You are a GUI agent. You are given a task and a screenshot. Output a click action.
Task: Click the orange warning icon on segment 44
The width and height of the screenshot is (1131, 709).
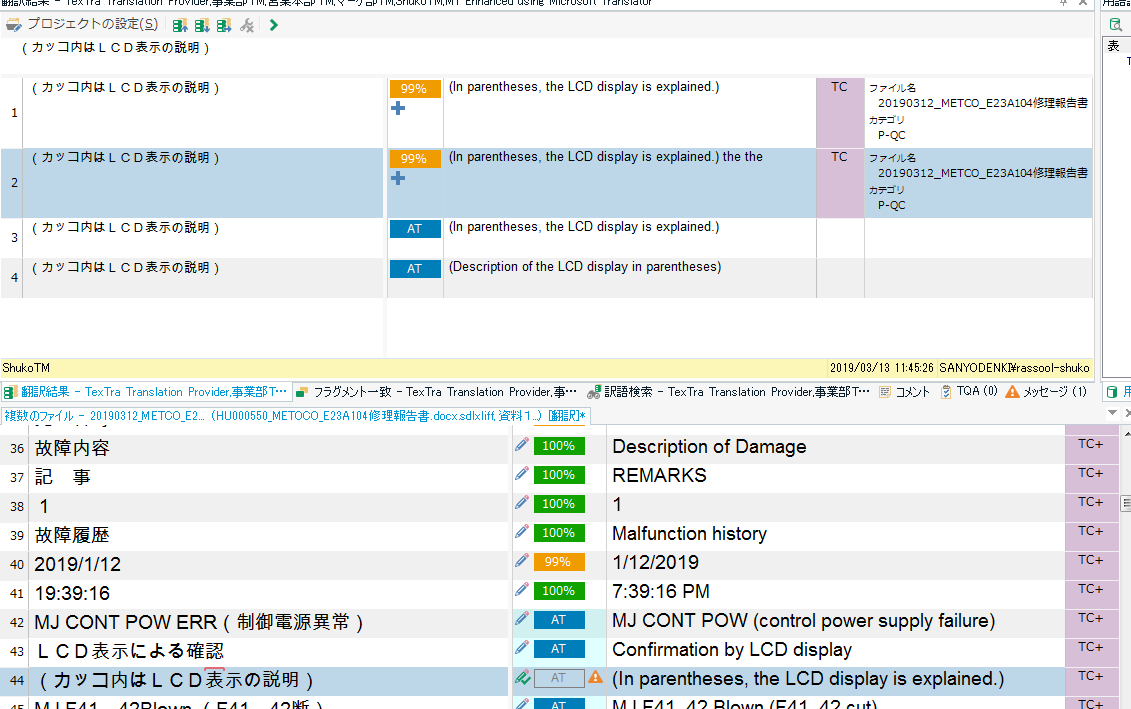(x=596, y=677)
